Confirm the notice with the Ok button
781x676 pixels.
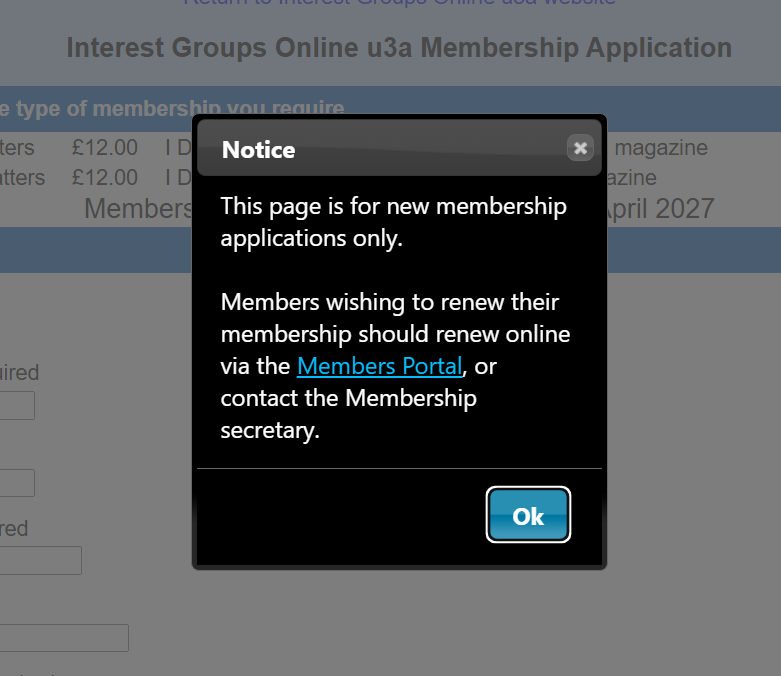point(528,515)
